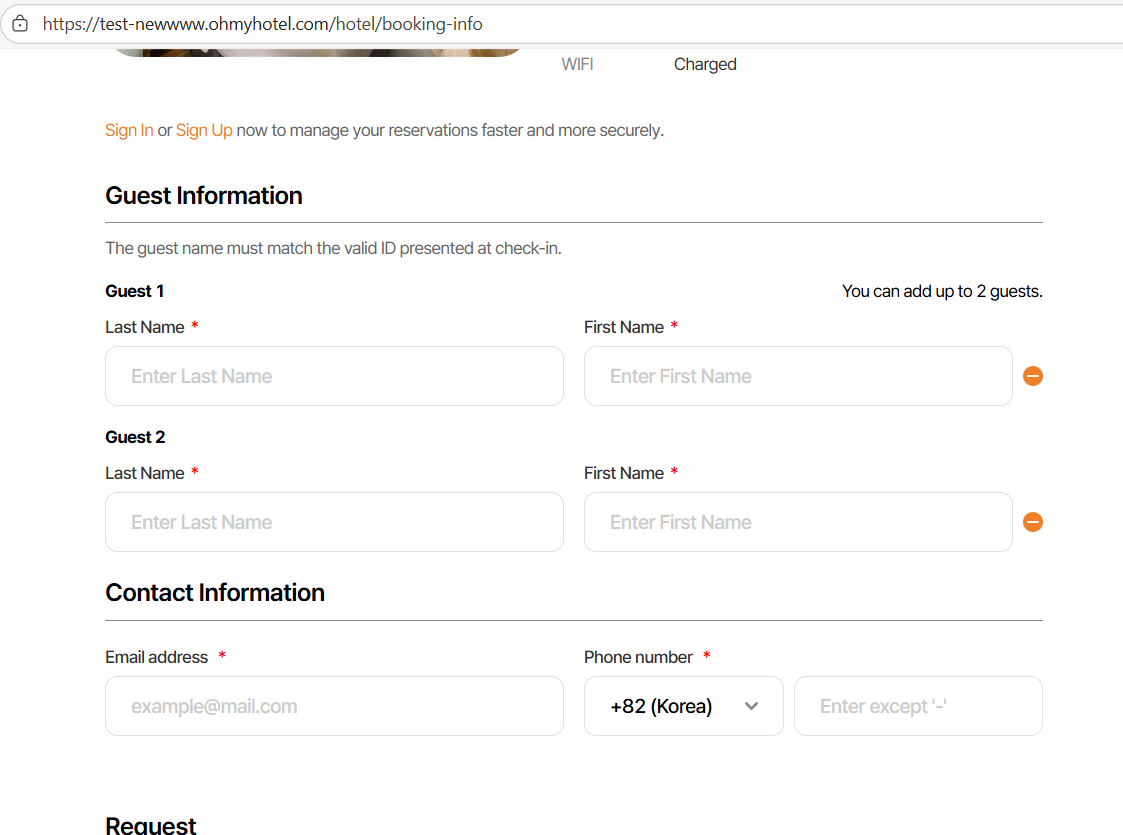Screen dimensions: 1123x835
Task: Select the Guest 2 Last Name input
Action: pyautogui.click(x=334, y=522)
